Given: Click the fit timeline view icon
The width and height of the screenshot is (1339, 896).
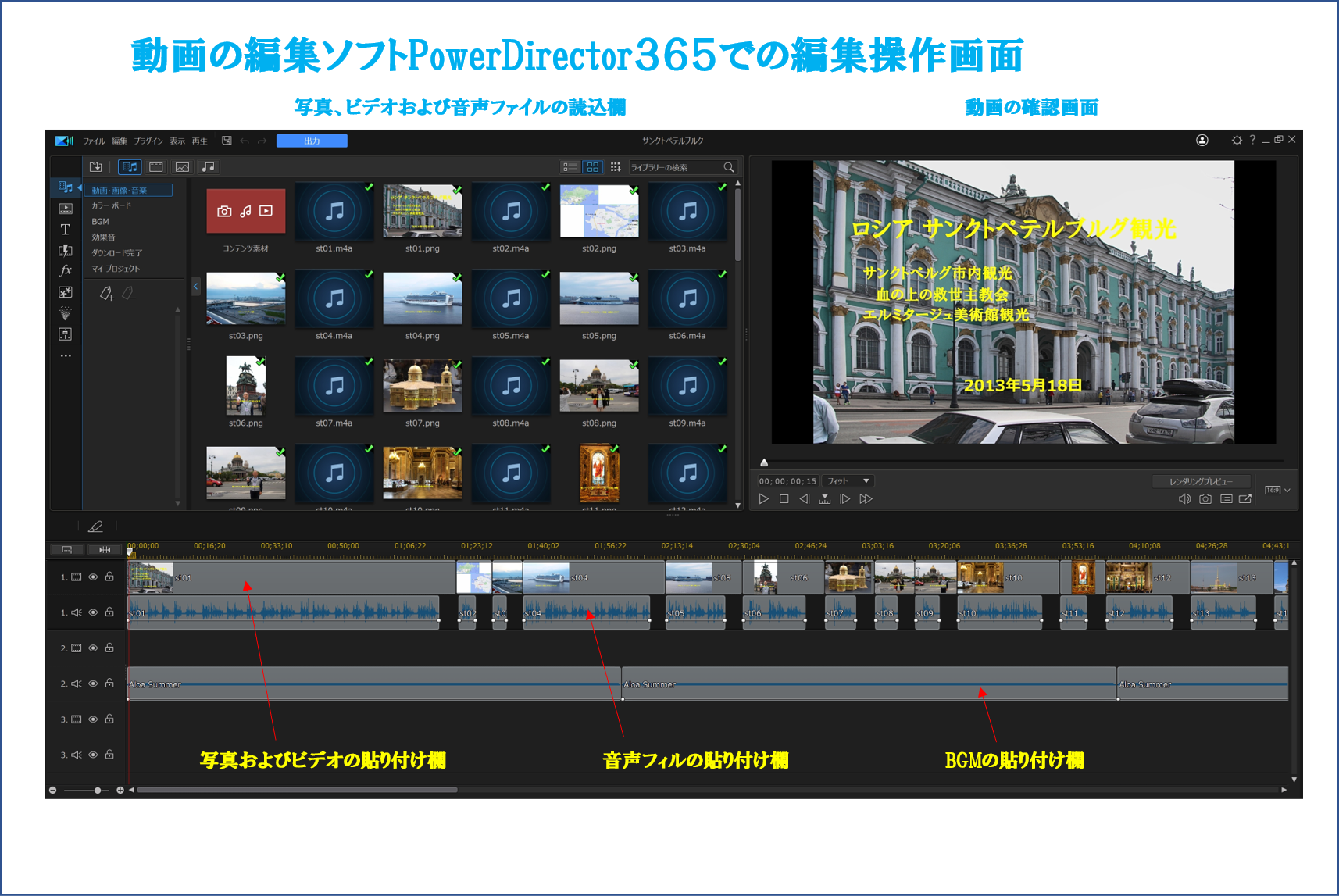Looking at the screenshot, I should coord(105,550).
